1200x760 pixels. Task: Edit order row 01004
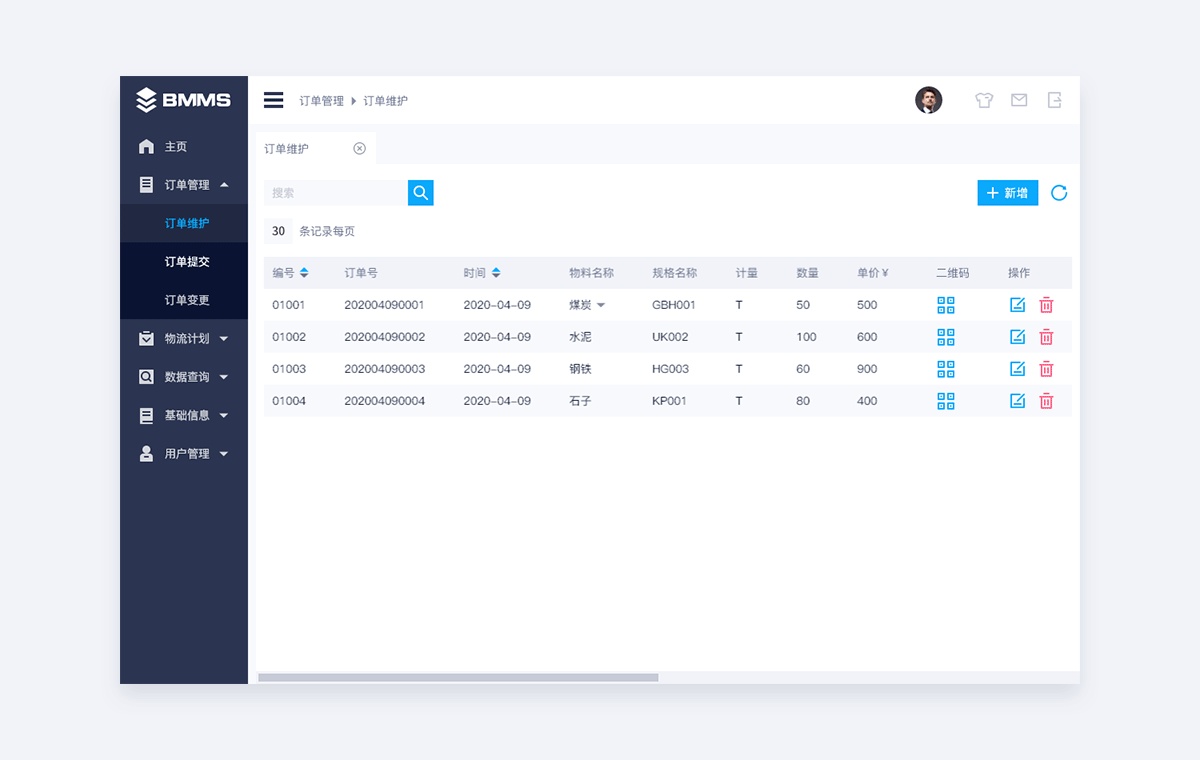[1018, 401]
